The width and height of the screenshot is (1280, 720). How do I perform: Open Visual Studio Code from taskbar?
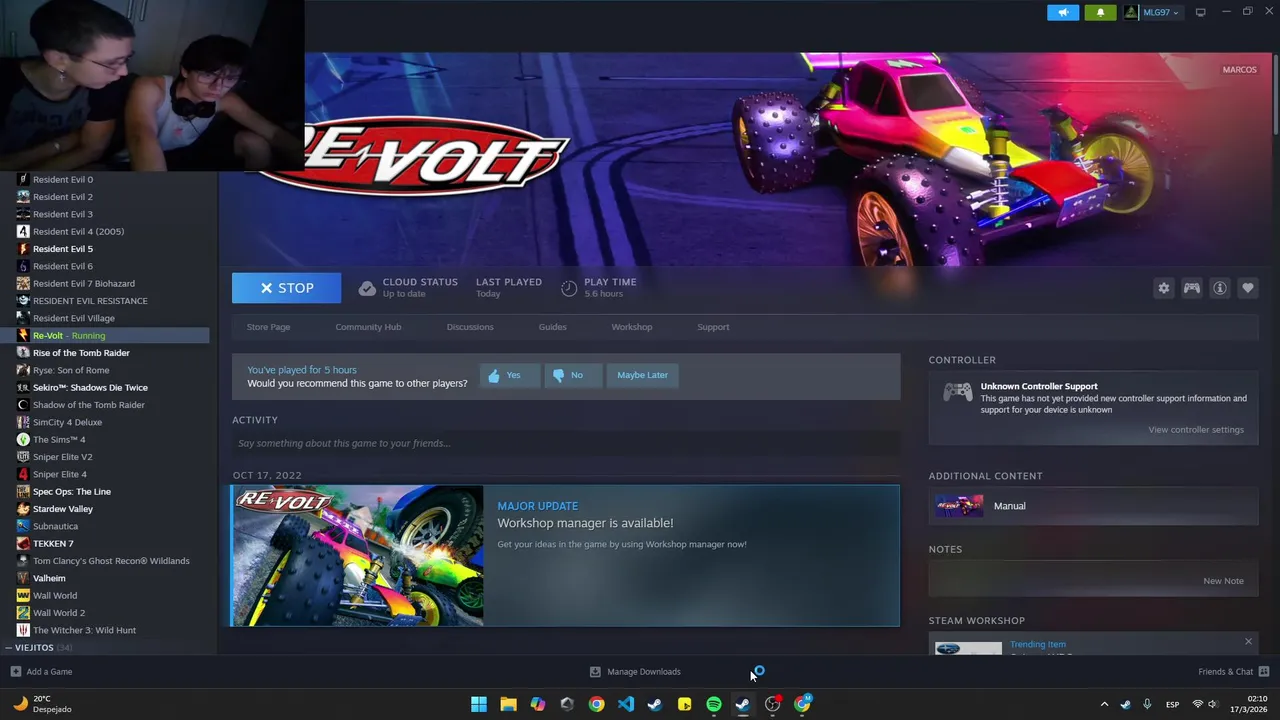pos(625,704)
